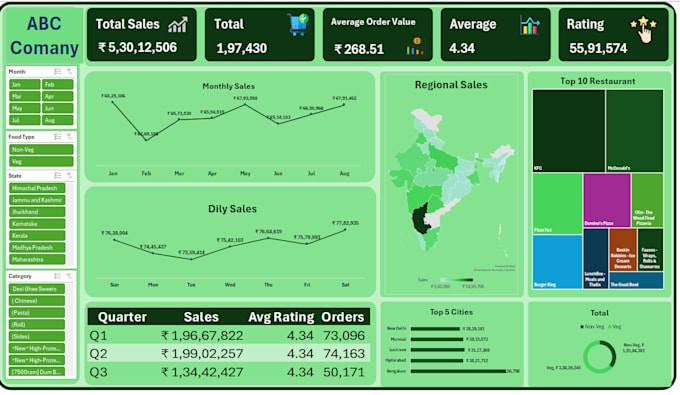Pick Aug in the Month slicer
Screen dimensions: 680x395
[58, 120]
